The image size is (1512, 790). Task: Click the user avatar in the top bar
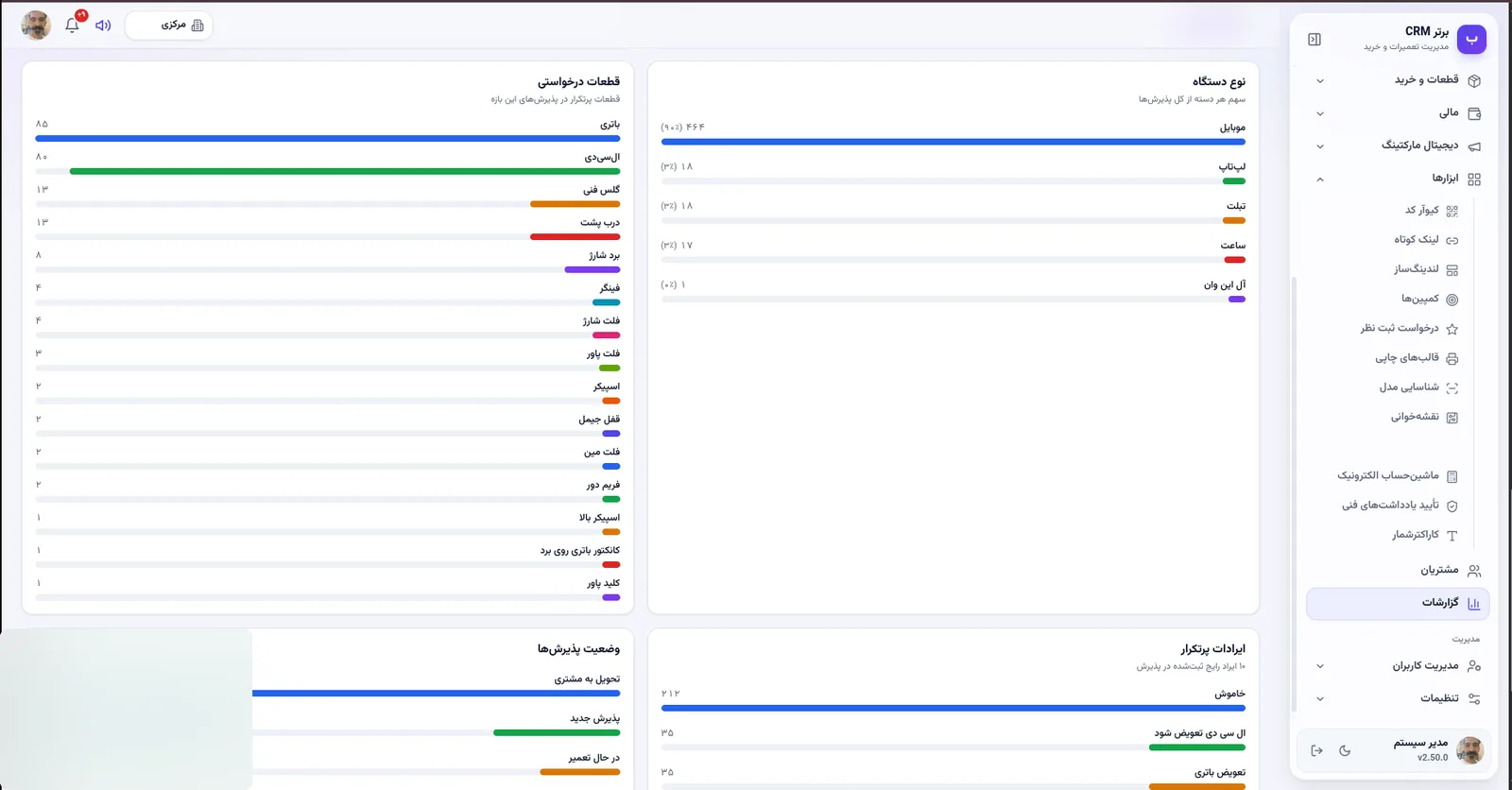coord(36,26)
